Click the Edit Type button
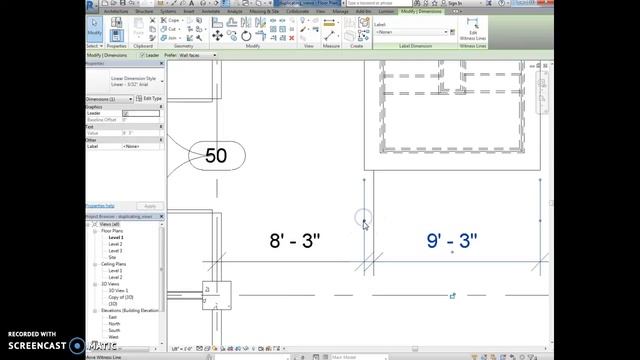640x360 pixels. point(149,99)
